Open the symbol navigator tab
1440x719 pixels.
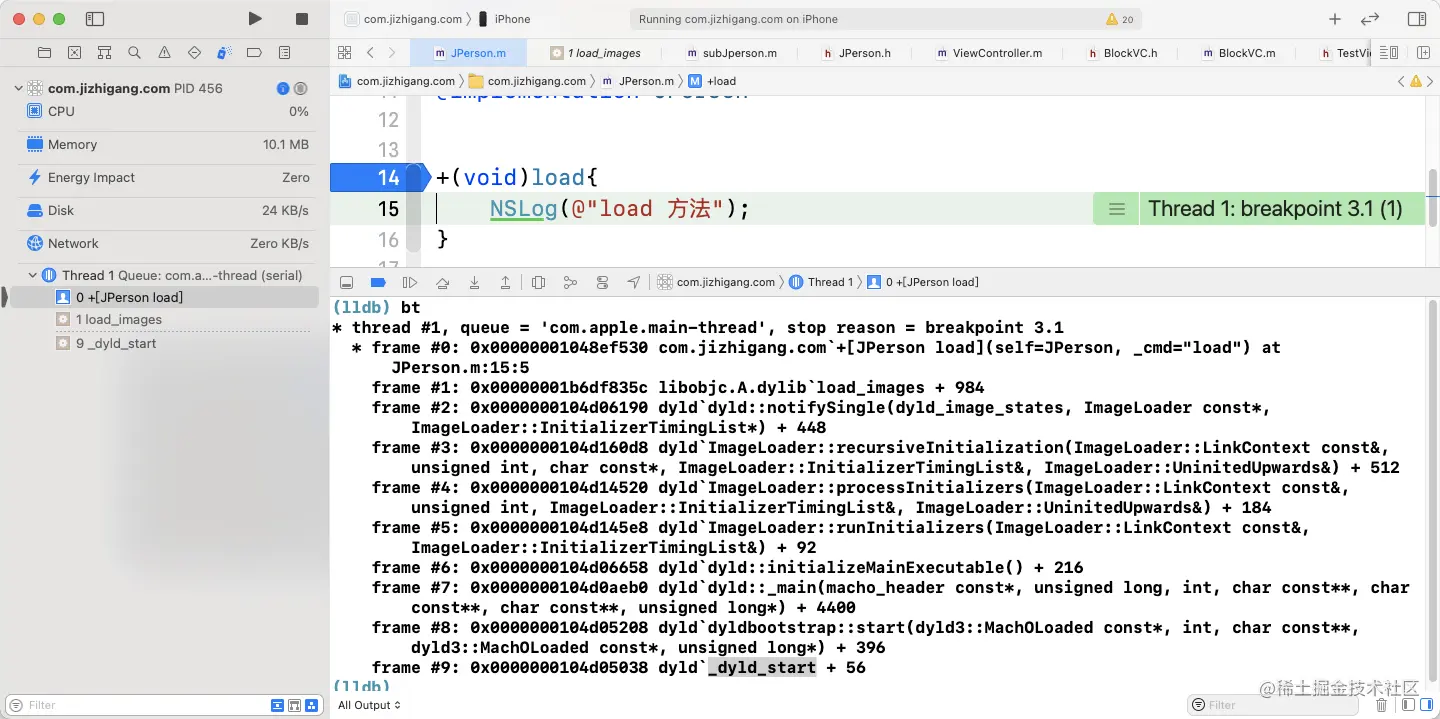pyautogui.click(x=104, y=52)
